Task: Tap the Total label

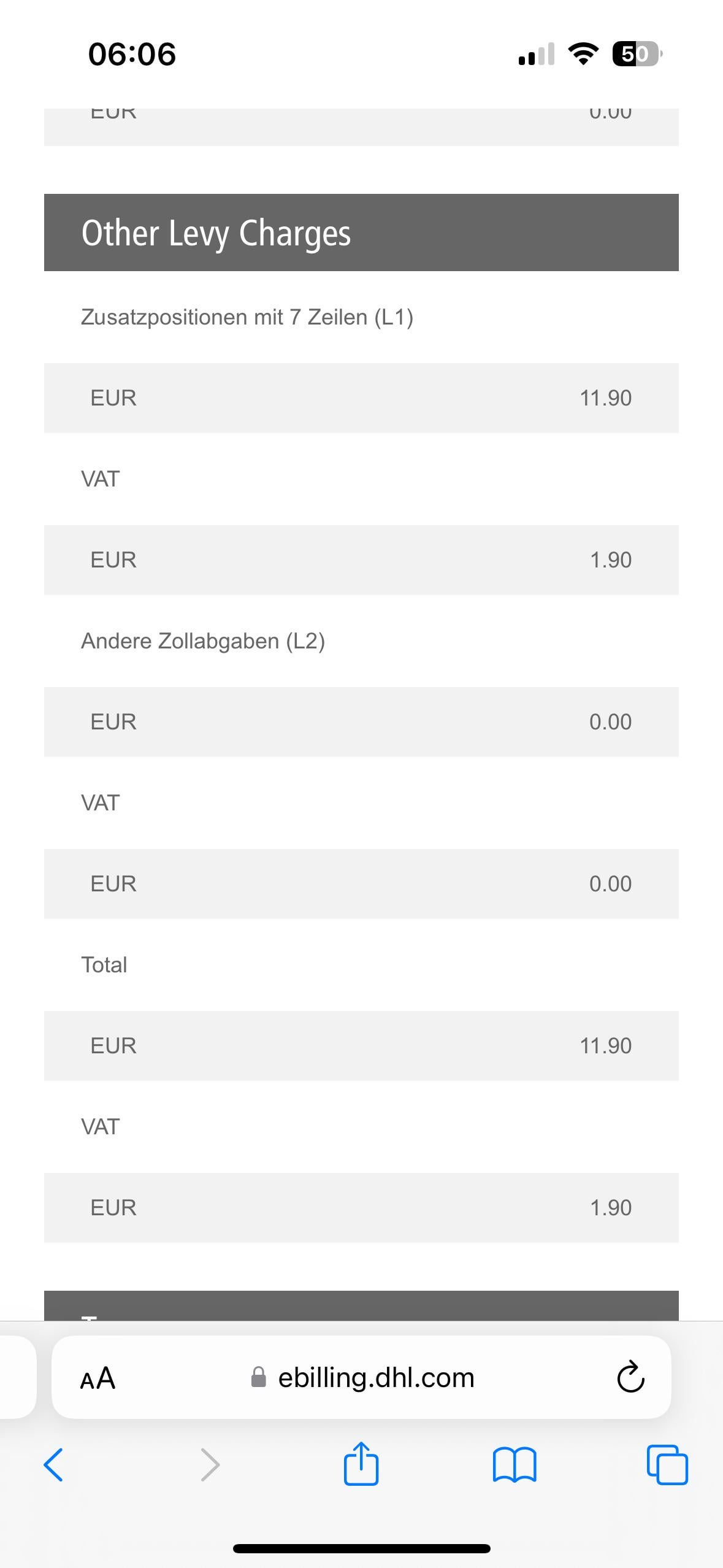Action: point(104,965)
